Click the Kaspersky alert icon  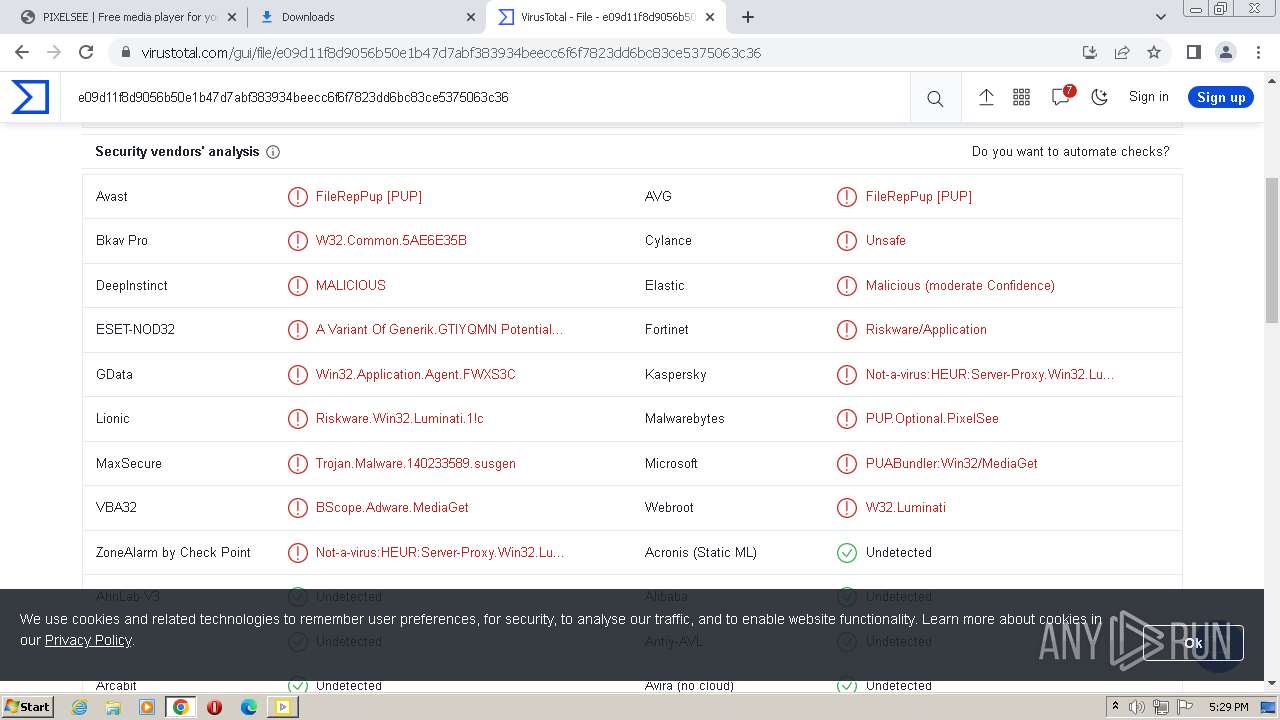coord(847,375)
